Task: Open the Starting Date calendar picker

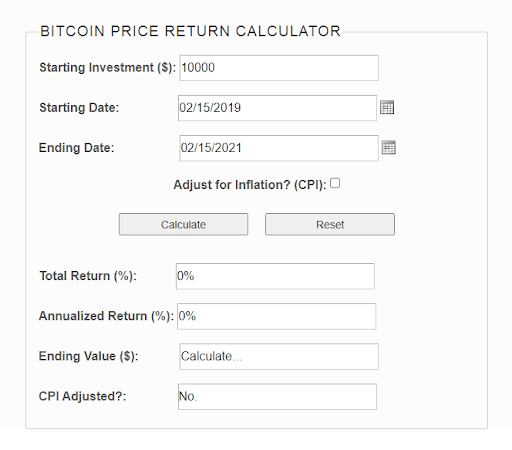Action: pyautogui.click(x=387, y=107)
